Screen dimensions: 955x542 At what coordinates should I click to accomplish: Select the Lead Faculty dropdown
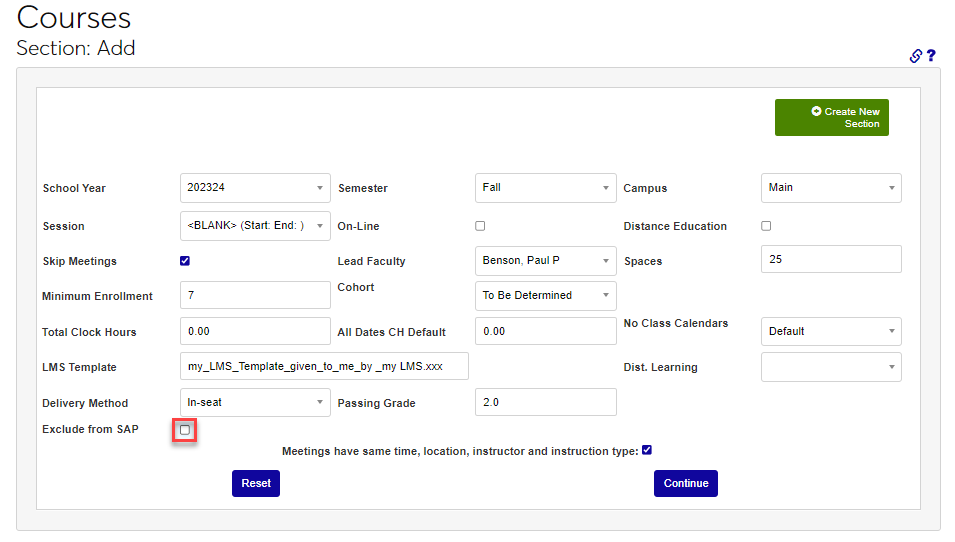click(x=545, y=261)
